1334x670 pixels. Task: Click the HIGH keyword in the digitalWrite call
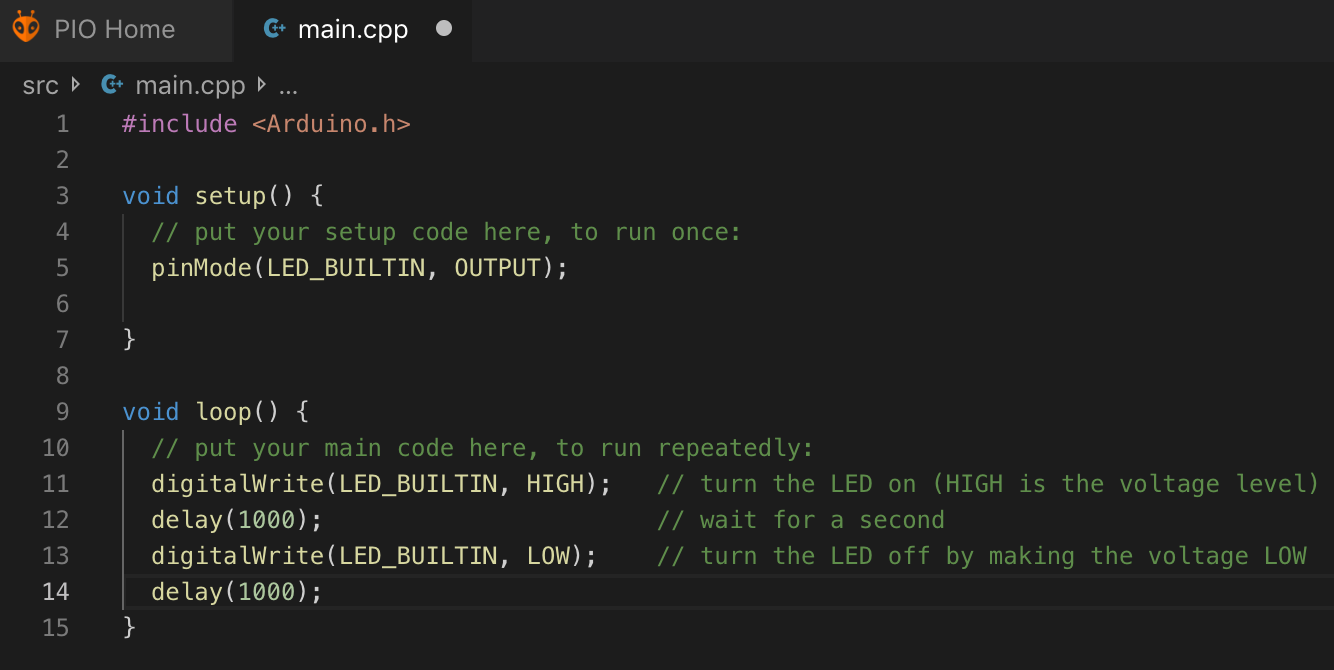point(555,484)
